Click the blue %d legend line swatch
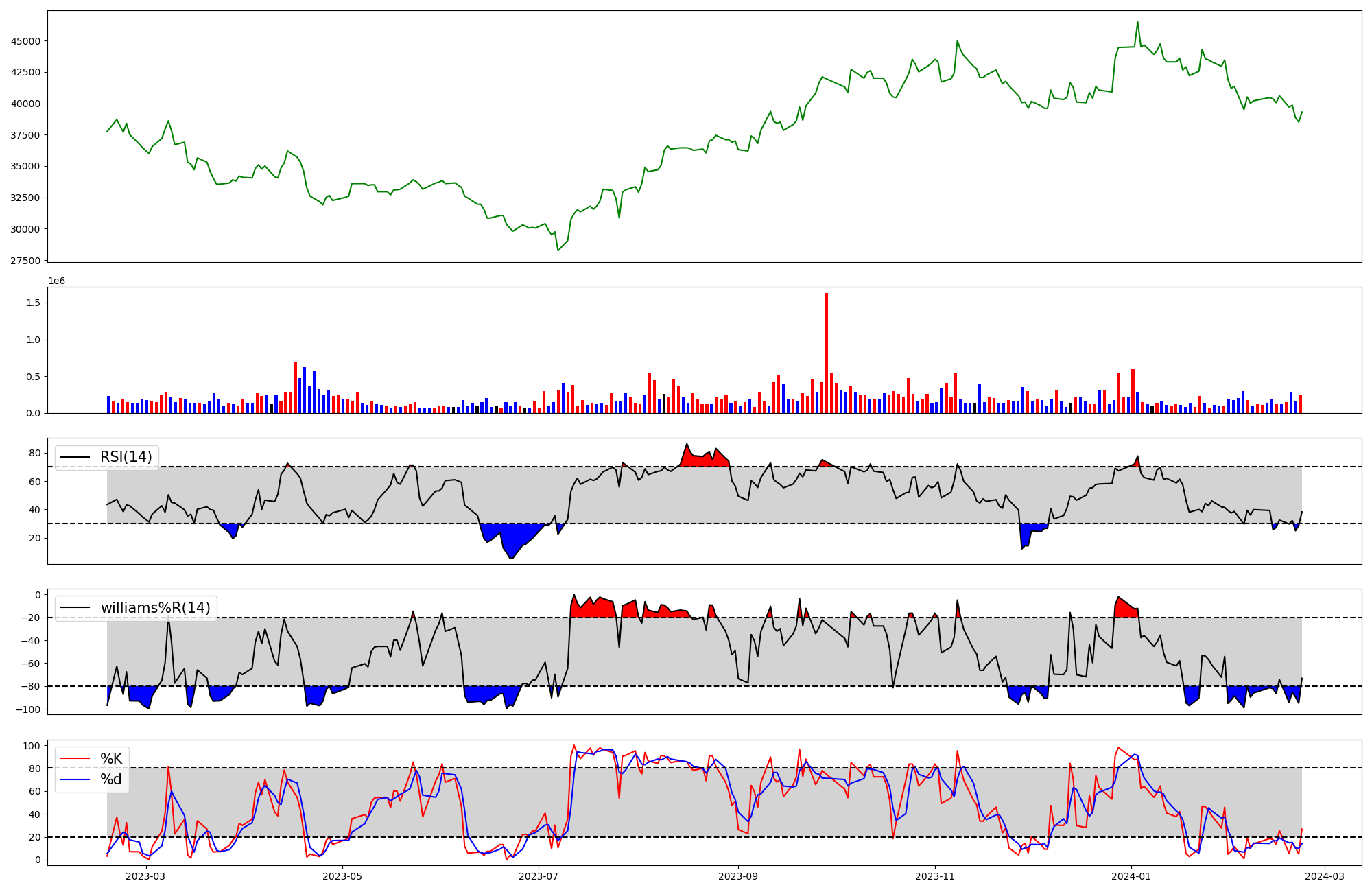This screenshot has width=1372, height=892. pyautogui.click(x=75, y=779)
